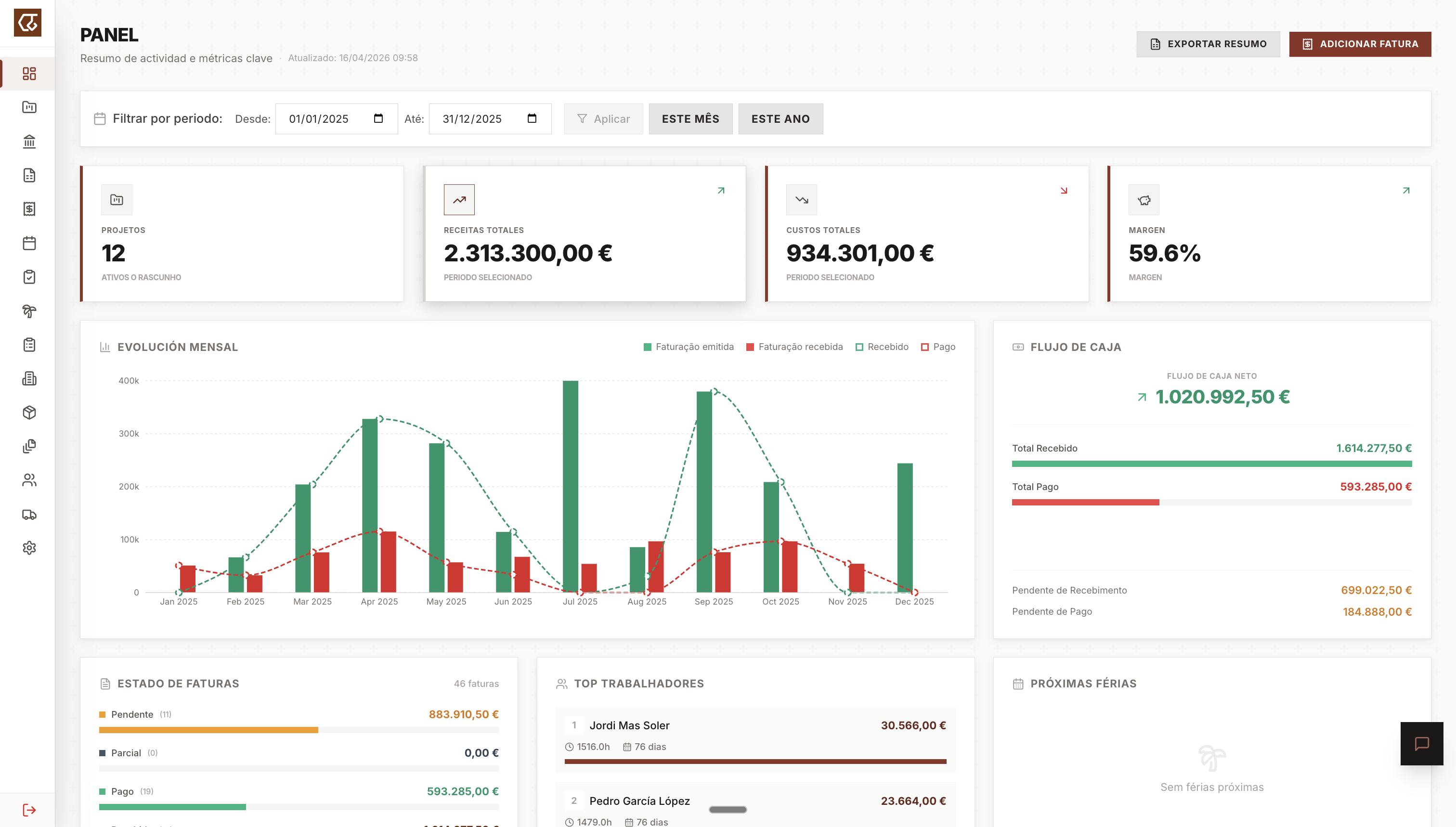Open the palm tree vacations icon in sidebar
This screenshot has height=827, width=1456.
(29, 310)
